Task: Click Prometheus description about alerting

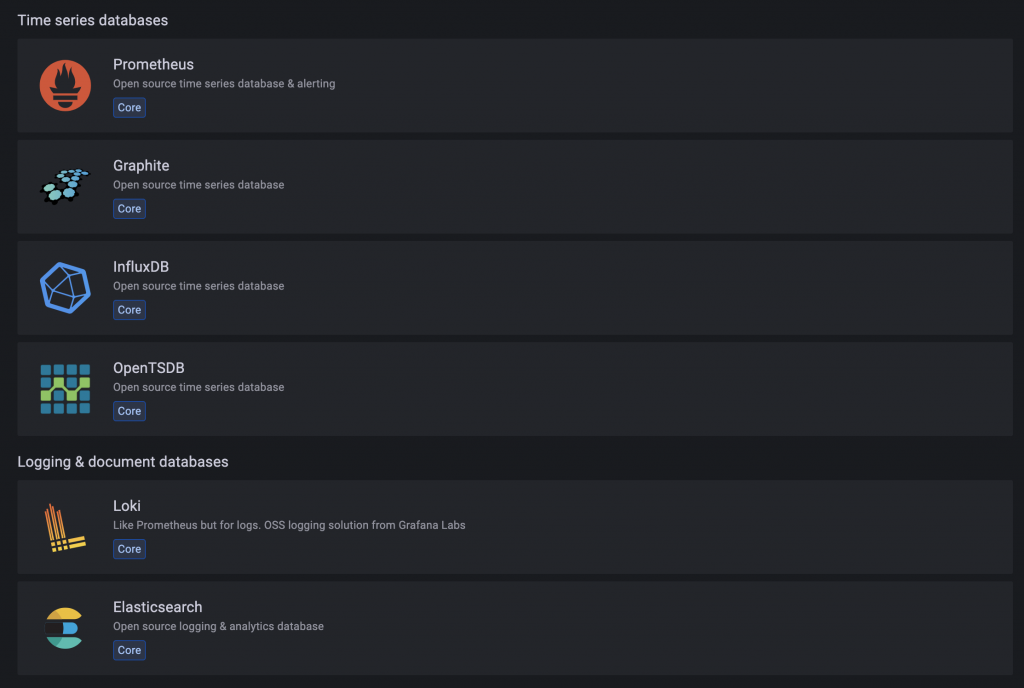Action: [x=224, y=84]
